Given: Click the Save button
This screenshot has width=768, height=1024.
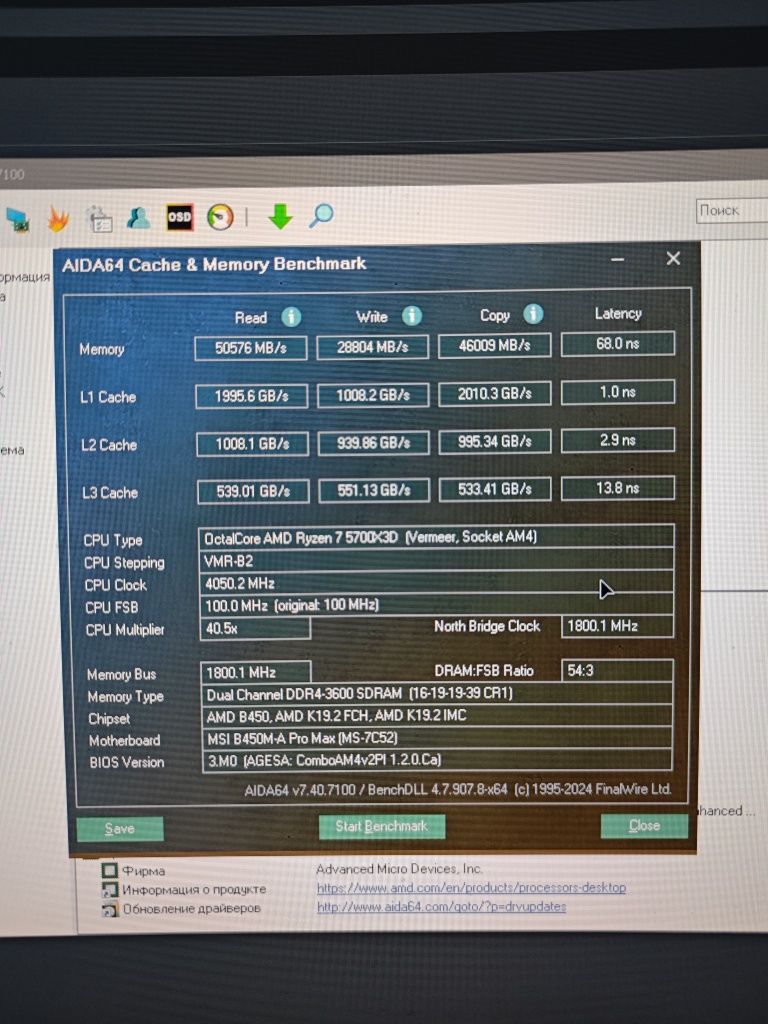Looking at the screenshot, I should [x=120, y=829].
